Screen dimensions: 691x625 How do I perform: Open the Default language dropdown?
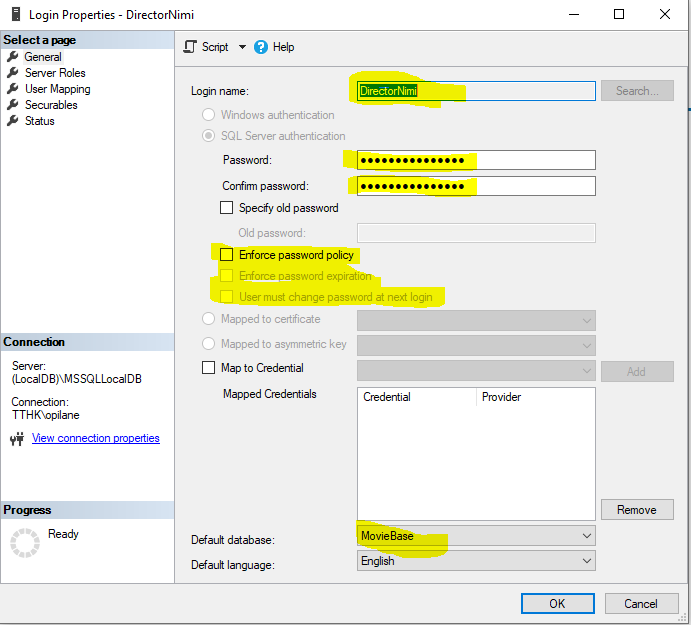pos(586,561)
